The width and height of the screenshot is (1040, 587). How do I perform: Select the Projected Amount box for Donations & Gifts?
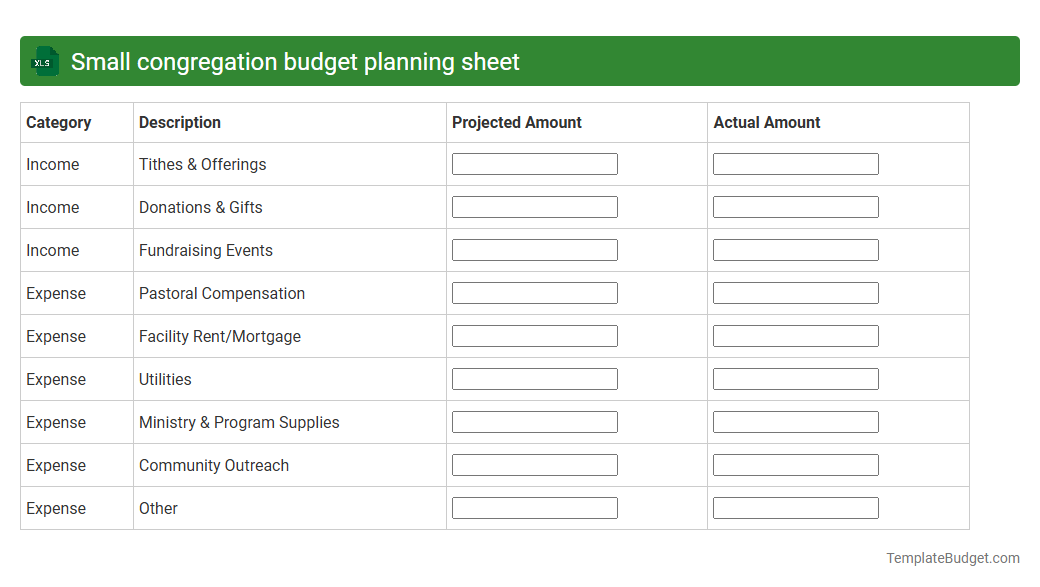[534, 206]
